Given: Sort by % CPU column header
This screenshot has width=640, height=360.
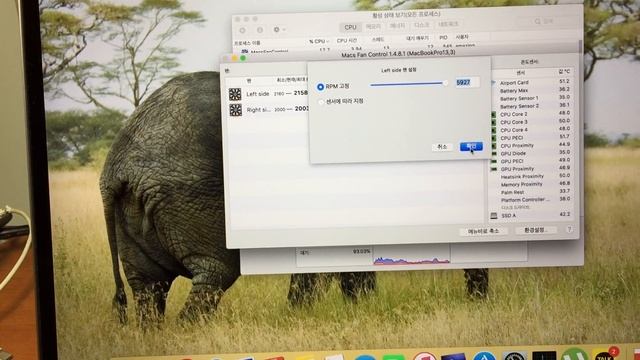Looking at the screenshot, I should 318,41.
